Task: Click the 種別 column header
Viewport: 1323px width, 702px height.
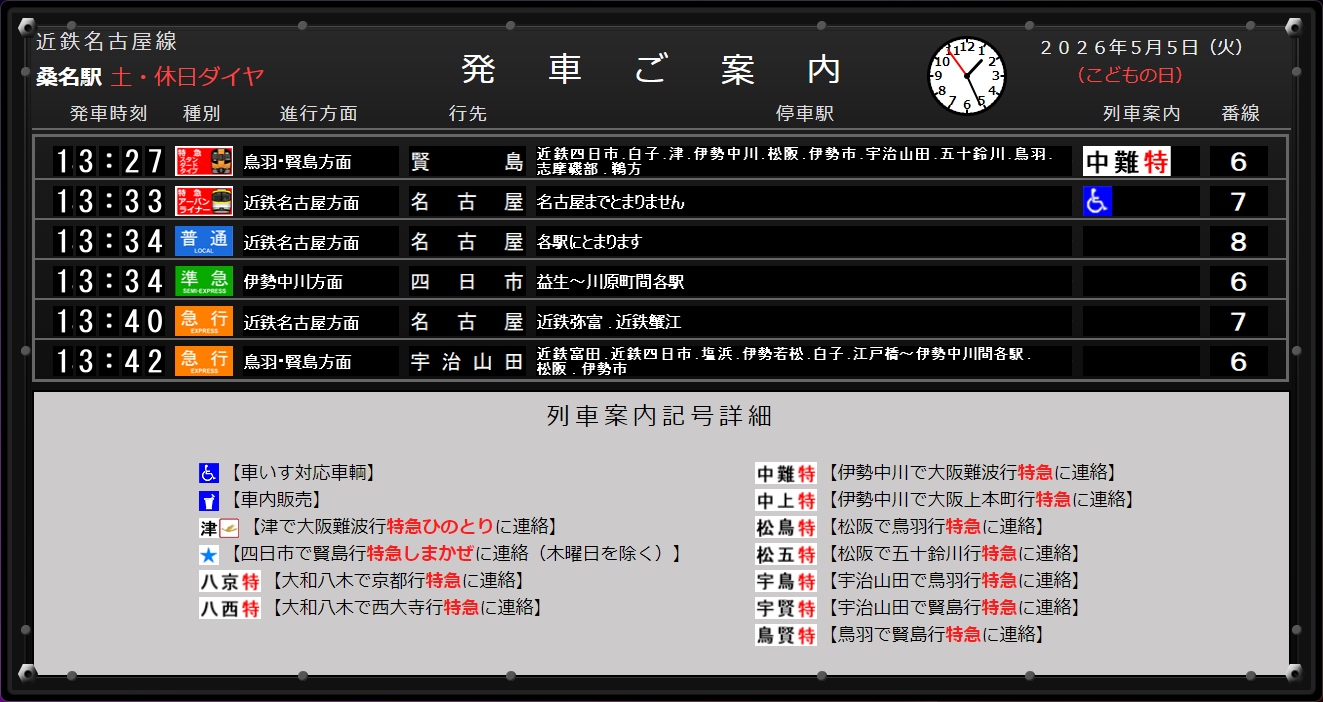Action: [x=201, y=113]
